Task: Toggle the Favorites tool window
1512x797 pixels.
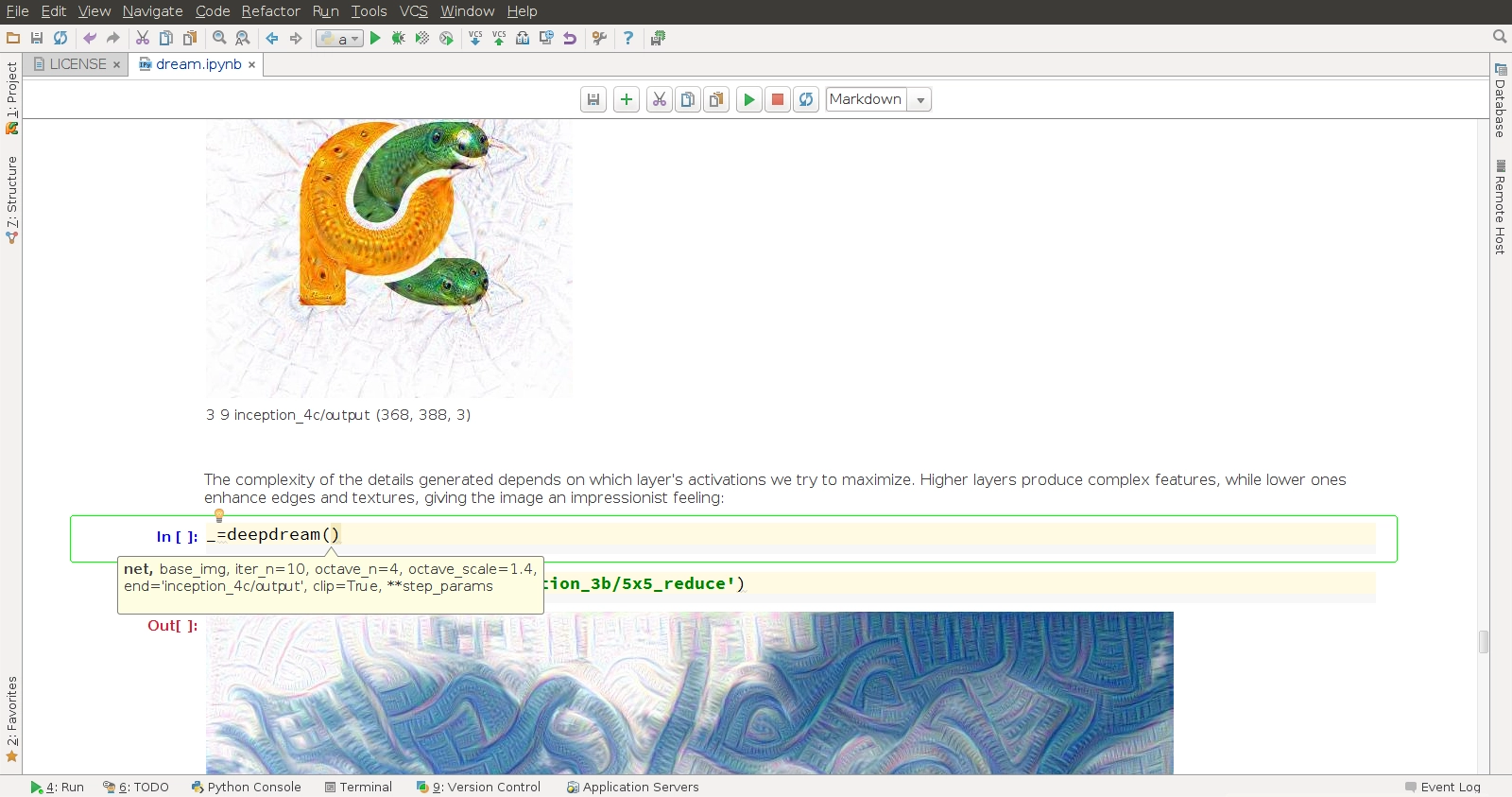Action: pyautogui.click(x=11, y=719)
